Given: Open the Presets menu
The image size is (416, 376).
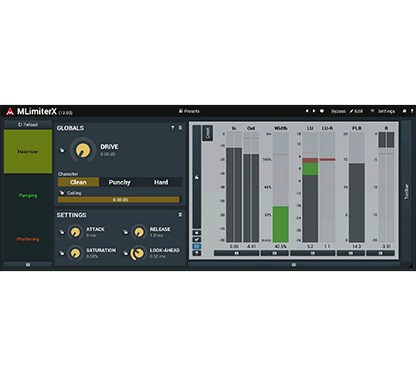Looking at the screenshot, I should (189, 111).
